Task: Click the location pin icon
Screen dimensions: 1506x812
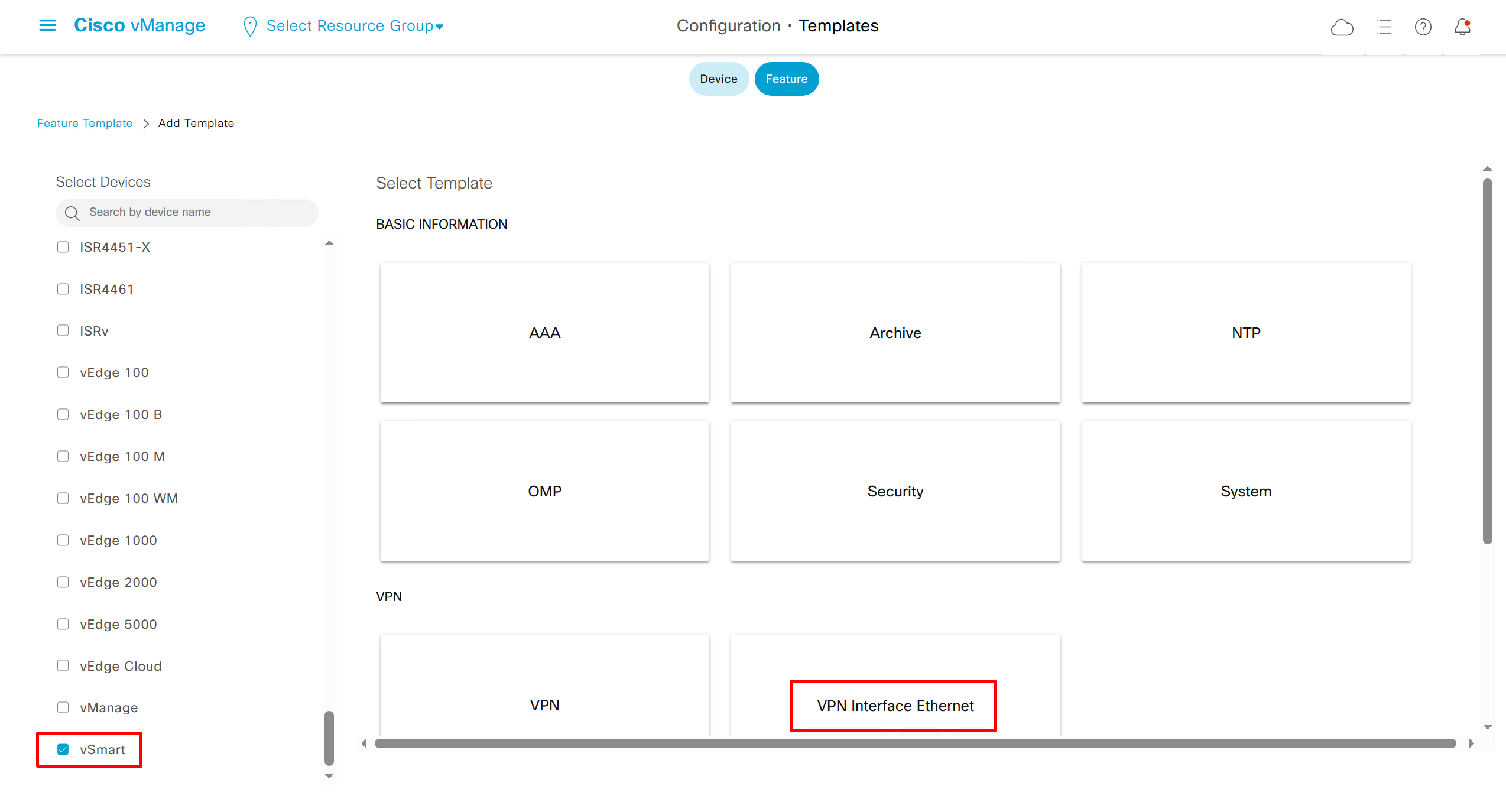Action: (250, 27)
